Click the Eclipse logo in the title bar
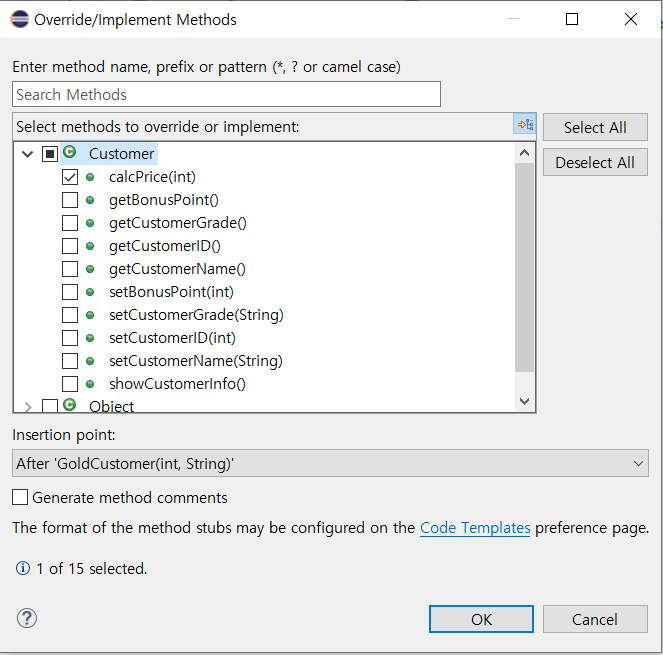The image size is (663, 655). point(19,19)
